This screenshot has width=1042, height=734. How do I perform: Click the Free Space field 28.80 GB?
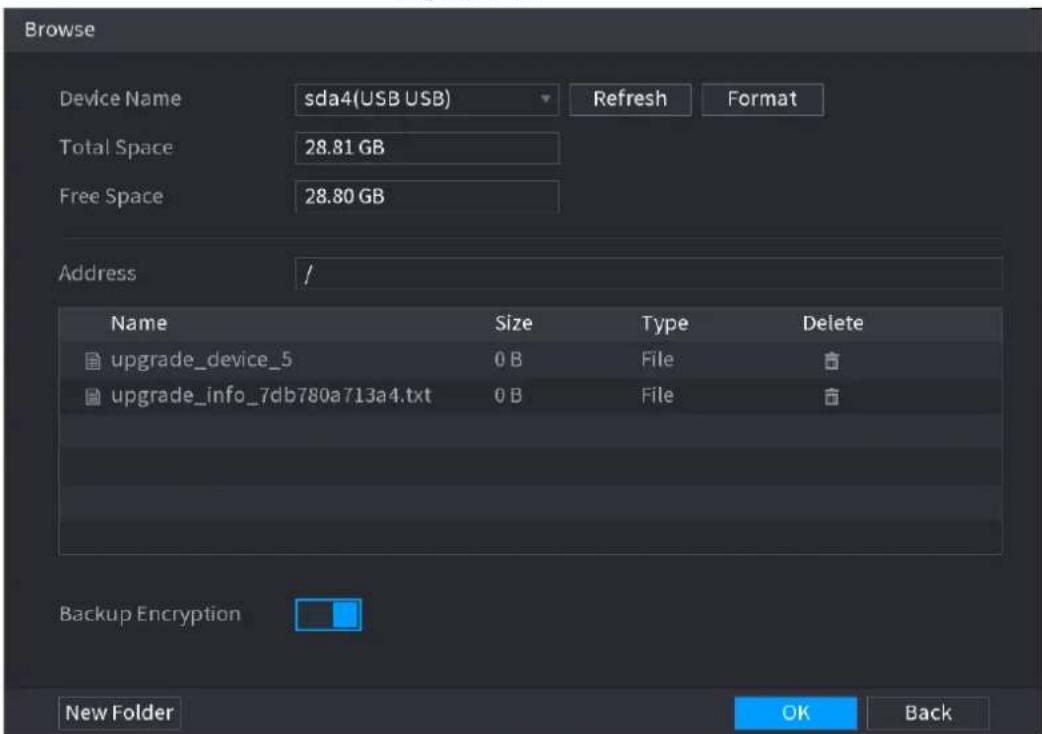426,196
